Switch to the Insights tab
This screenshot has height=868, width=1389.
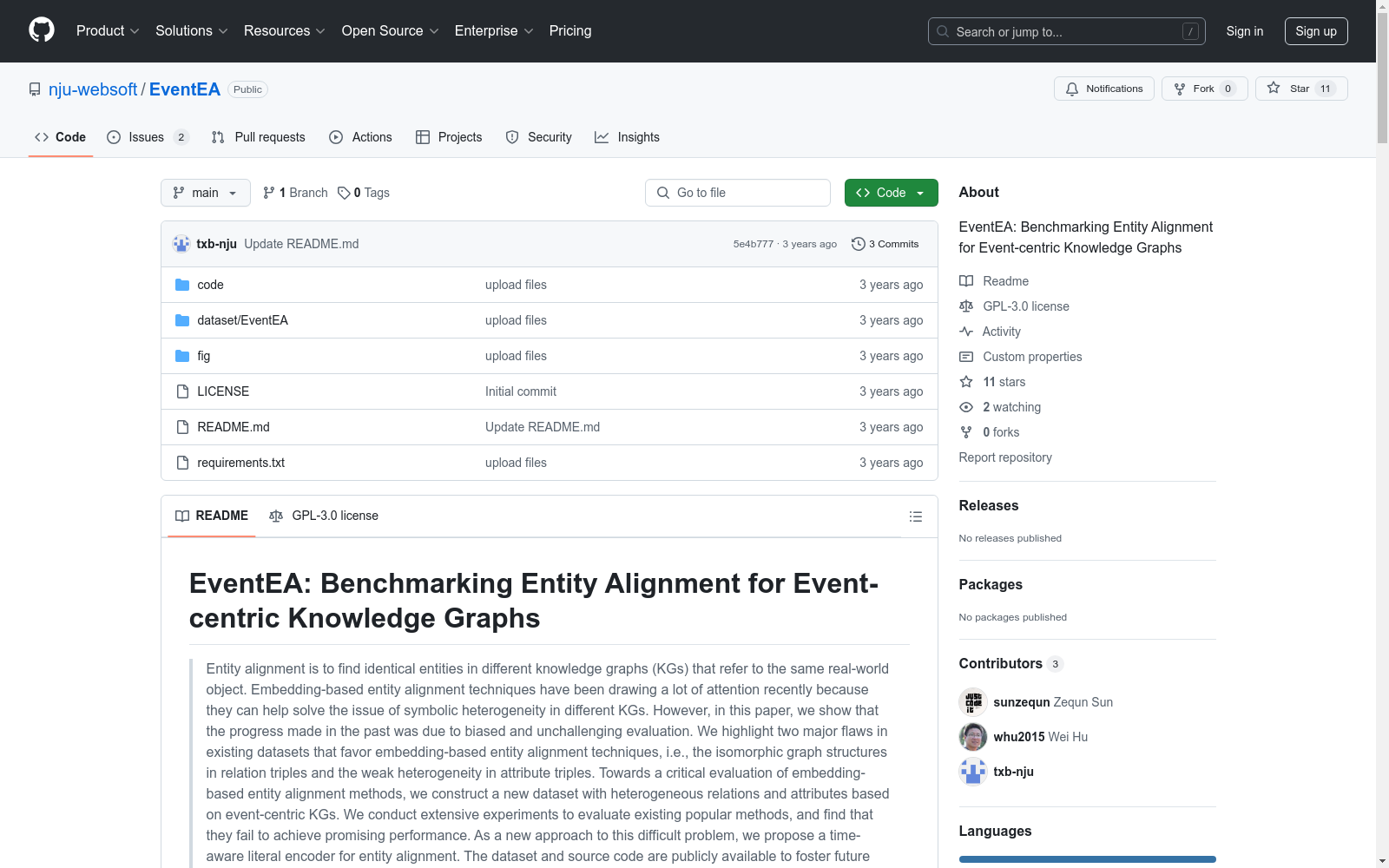pos(627,137)
